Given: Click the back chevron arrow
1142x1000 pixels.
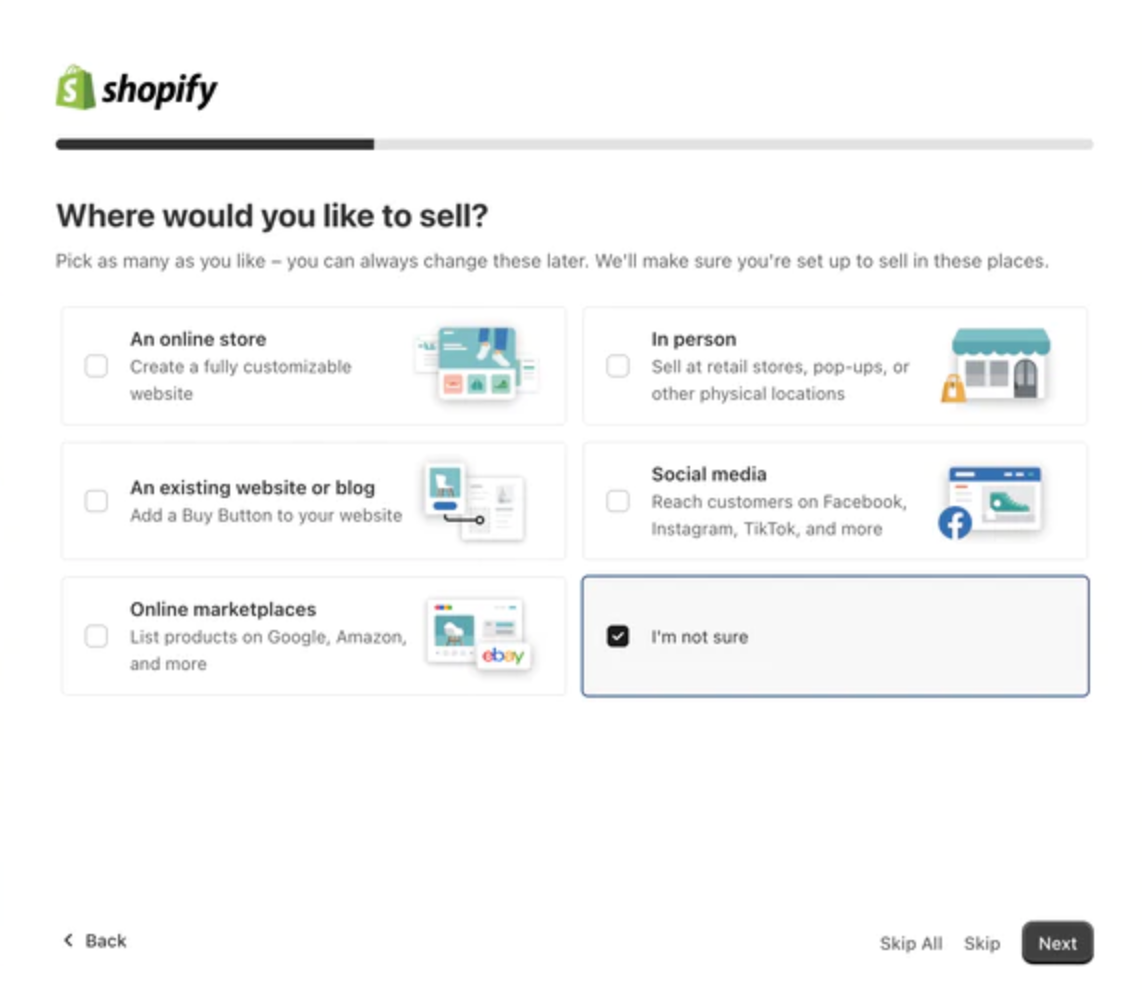Looking at the screenshot, I should (68, 940).
